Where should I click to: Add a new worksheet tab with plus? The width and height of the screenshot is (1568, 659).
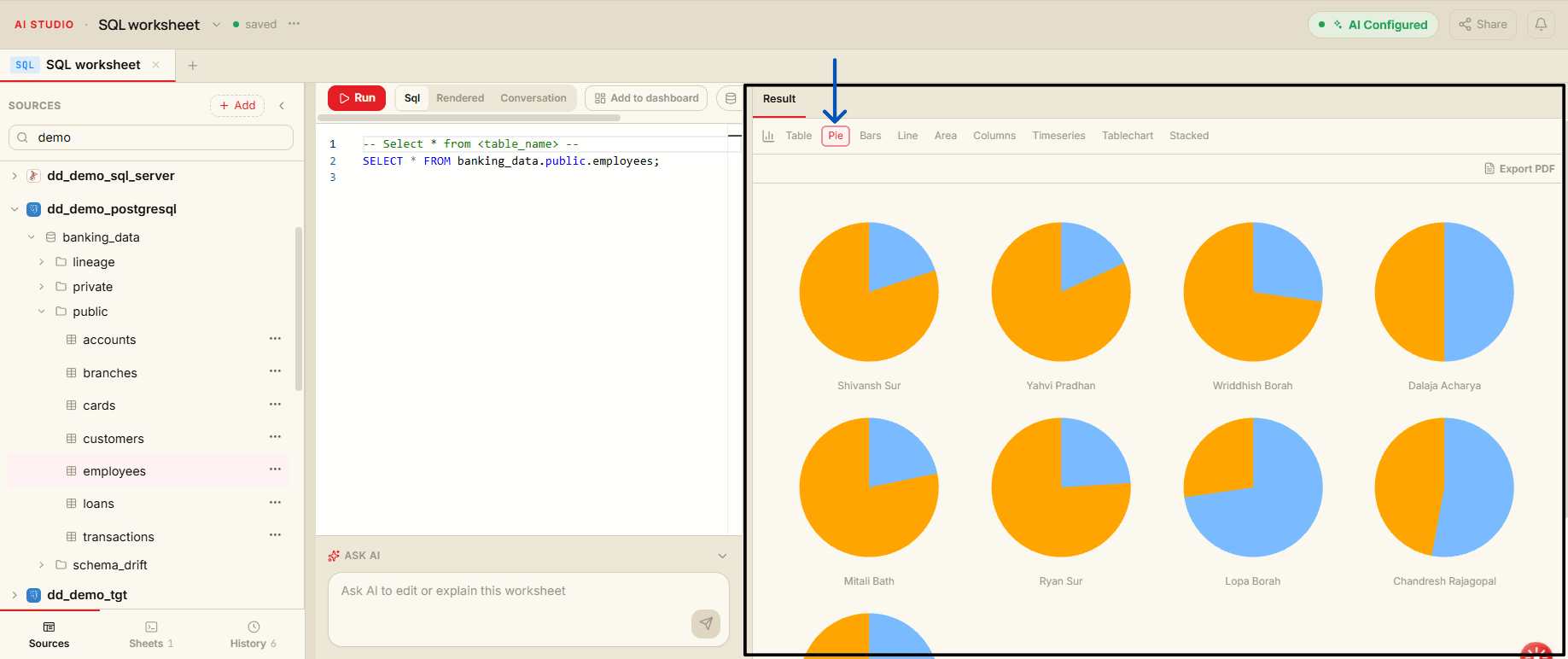tap(193, 66)
